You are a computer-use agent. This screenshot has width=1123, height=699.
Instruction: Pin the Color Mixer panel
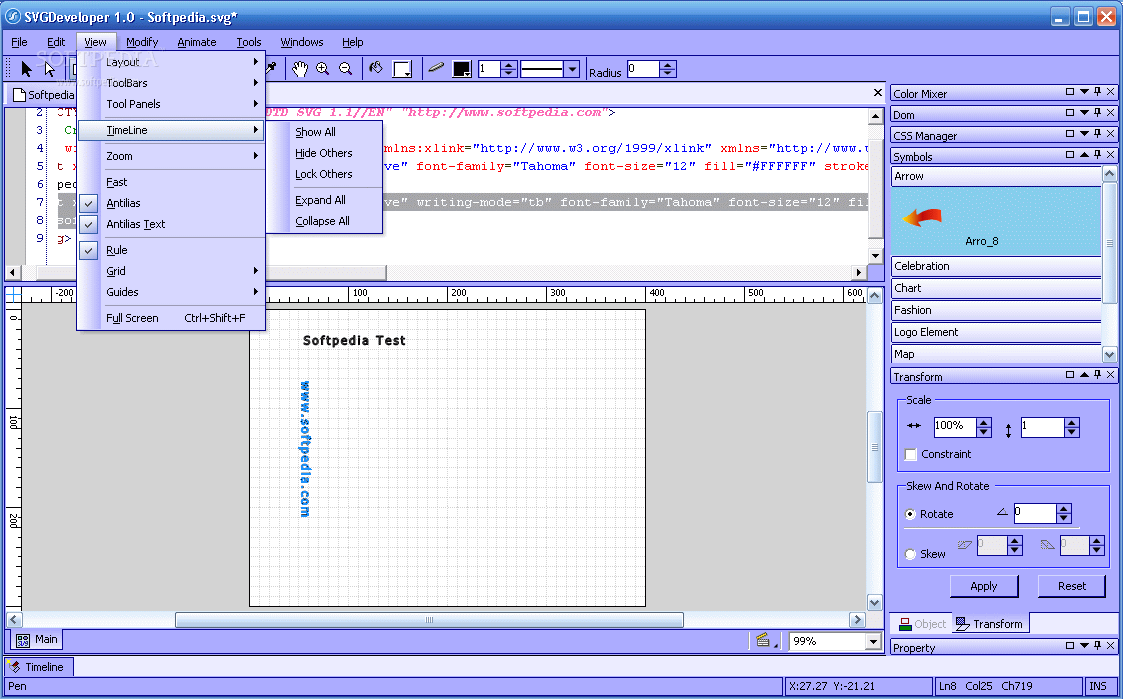[1097, 92]
